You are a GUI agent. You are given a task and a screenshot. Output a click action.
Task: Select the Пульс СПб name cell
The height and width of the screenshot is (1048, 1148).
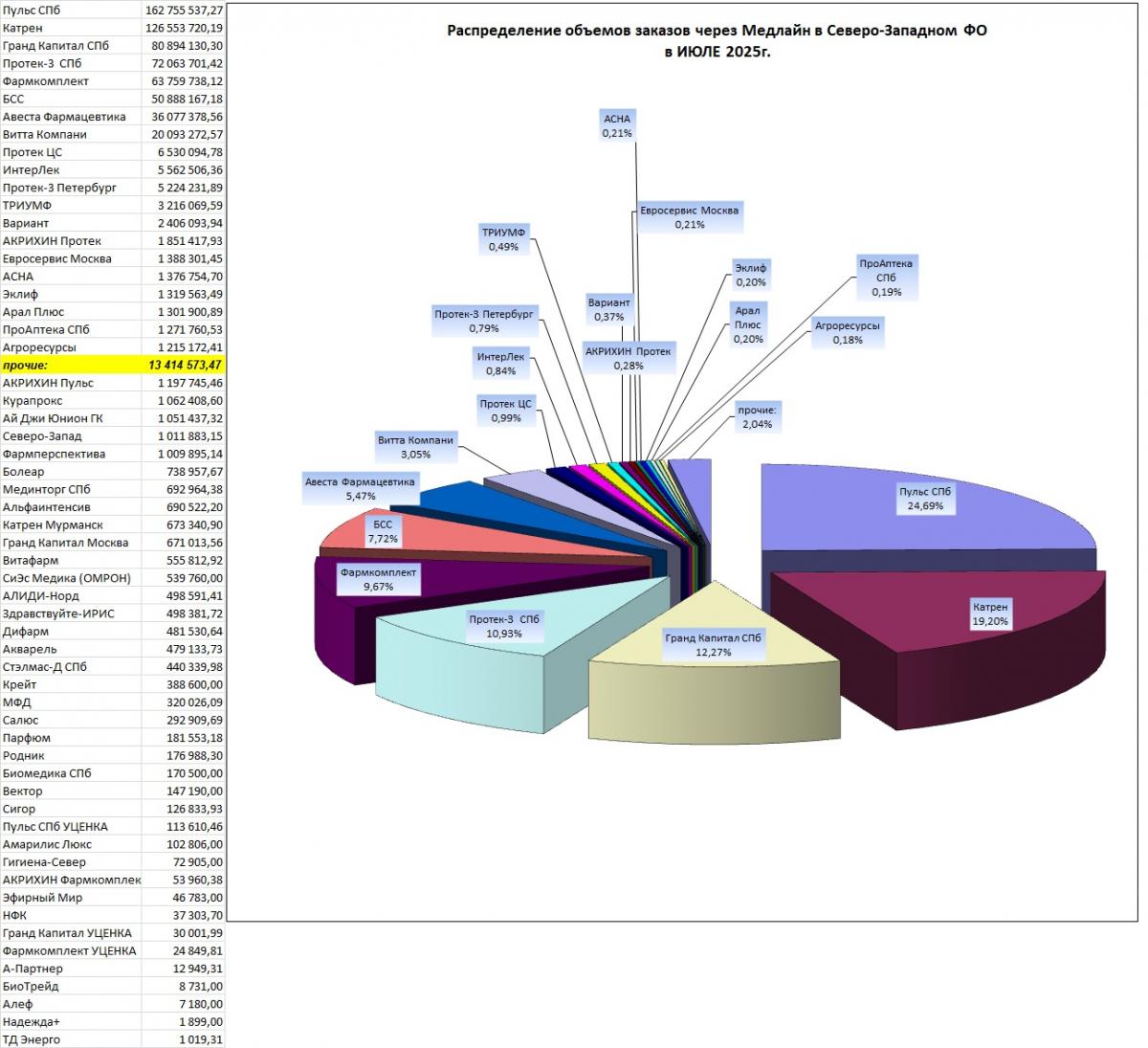[x=71, y=10]
